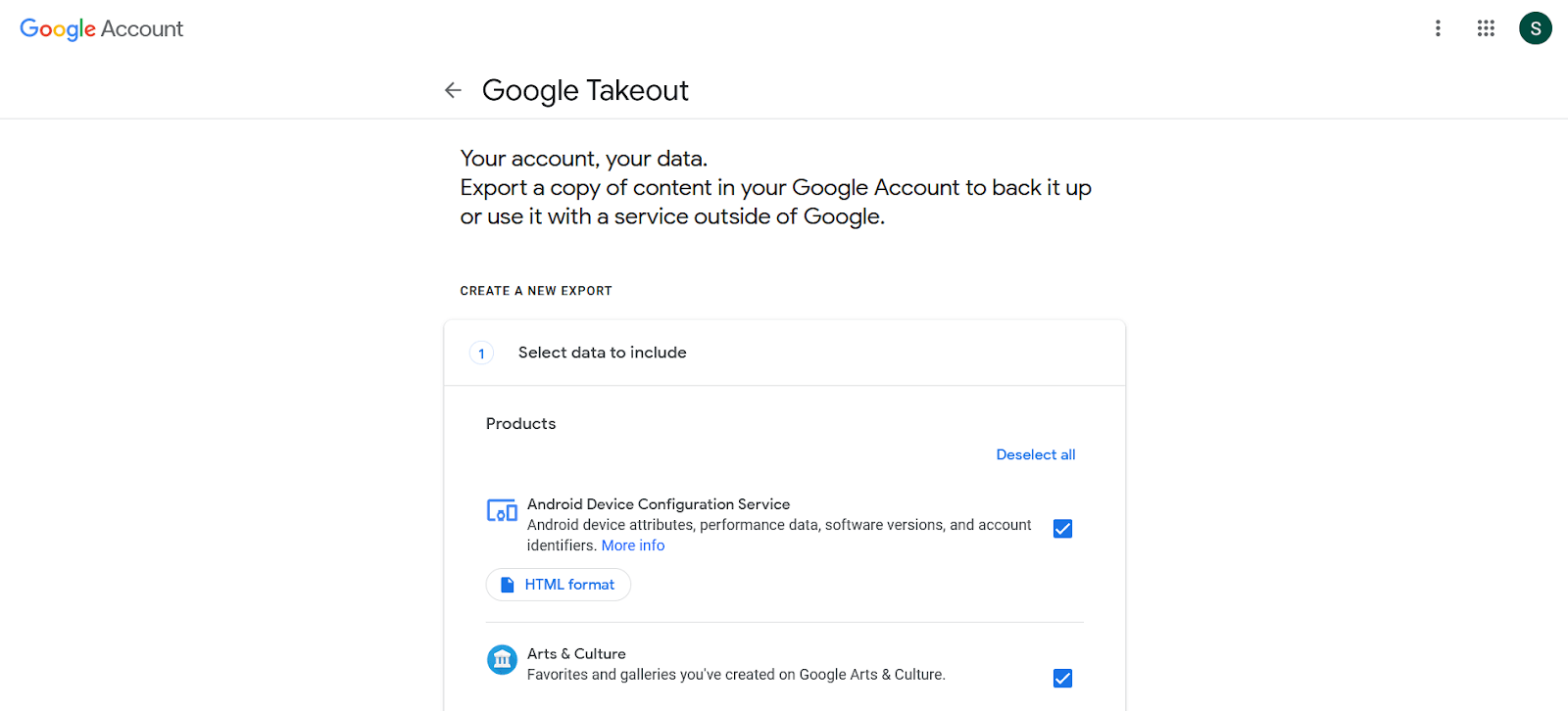The image size is (1568, 711).
Task: Expand the Select data to include step
Action: click(602, 353)
